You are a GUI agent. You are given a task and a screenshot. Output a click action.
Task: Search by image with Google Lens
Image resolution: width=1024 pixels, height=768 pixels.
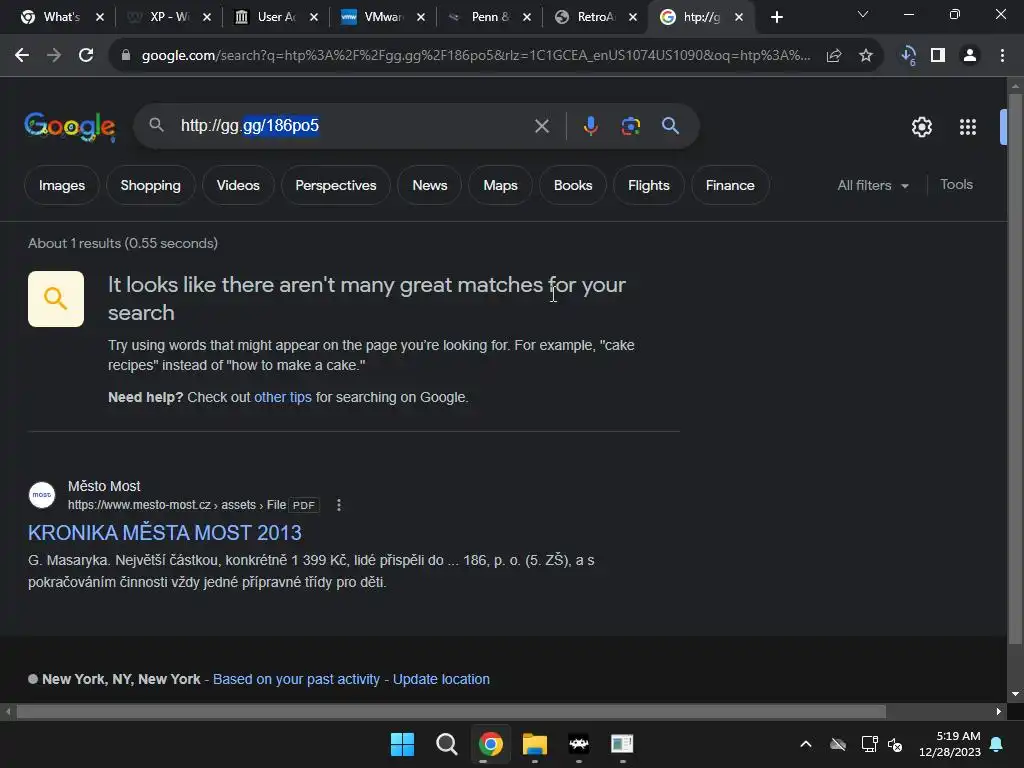point(630,126)
